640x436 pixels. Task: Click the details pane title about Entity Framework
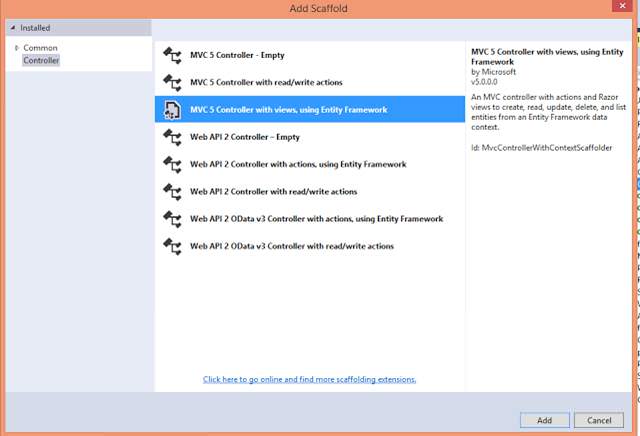click(547, 57)
